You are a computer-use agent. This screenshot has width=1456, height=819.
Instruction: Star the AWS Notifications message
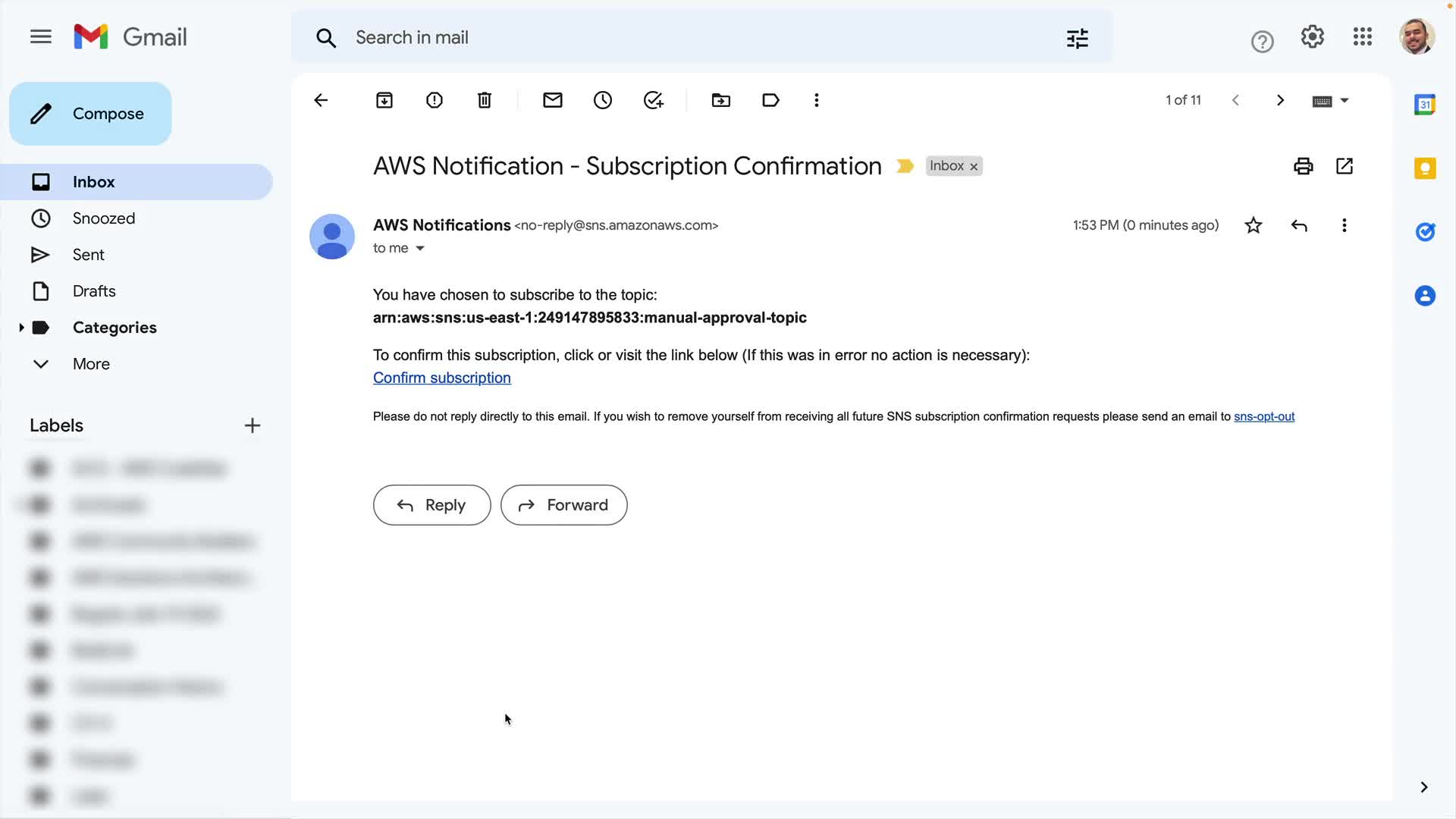(1254, 225)
